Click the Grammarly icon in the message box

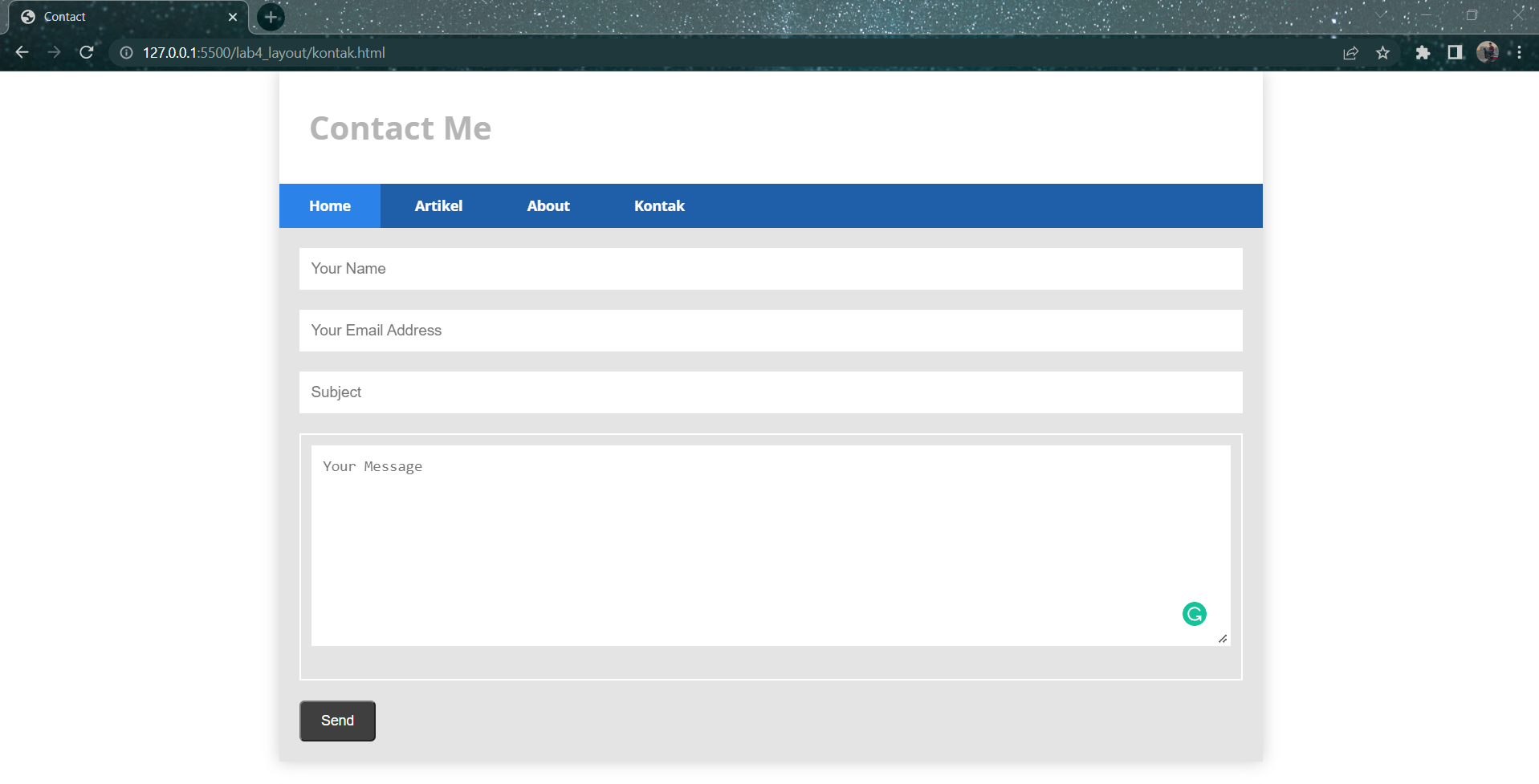click(1194, 613)
